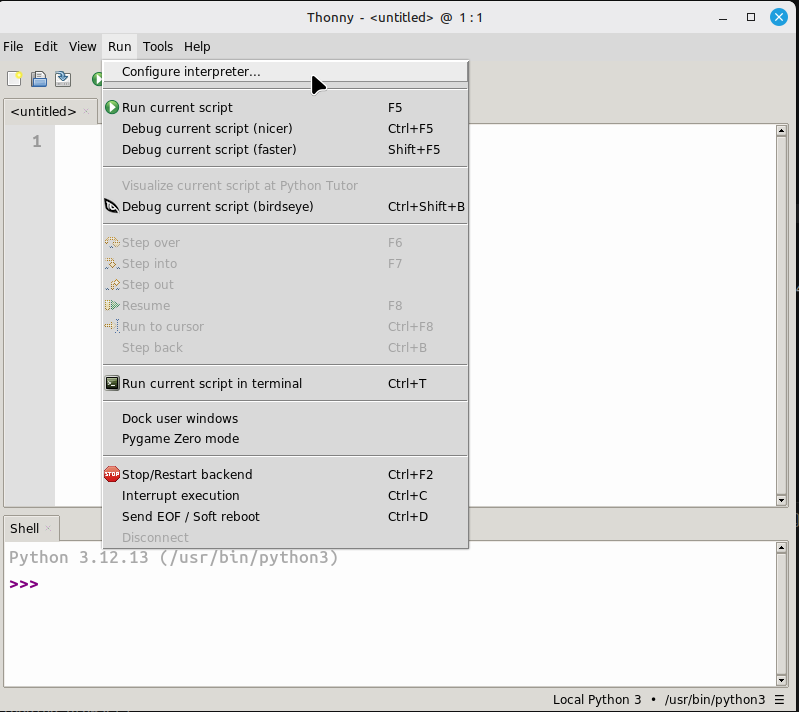Click line number 1 in the gutter
The height and width of the screenshot is (712, 799).
tap(37, 141)
